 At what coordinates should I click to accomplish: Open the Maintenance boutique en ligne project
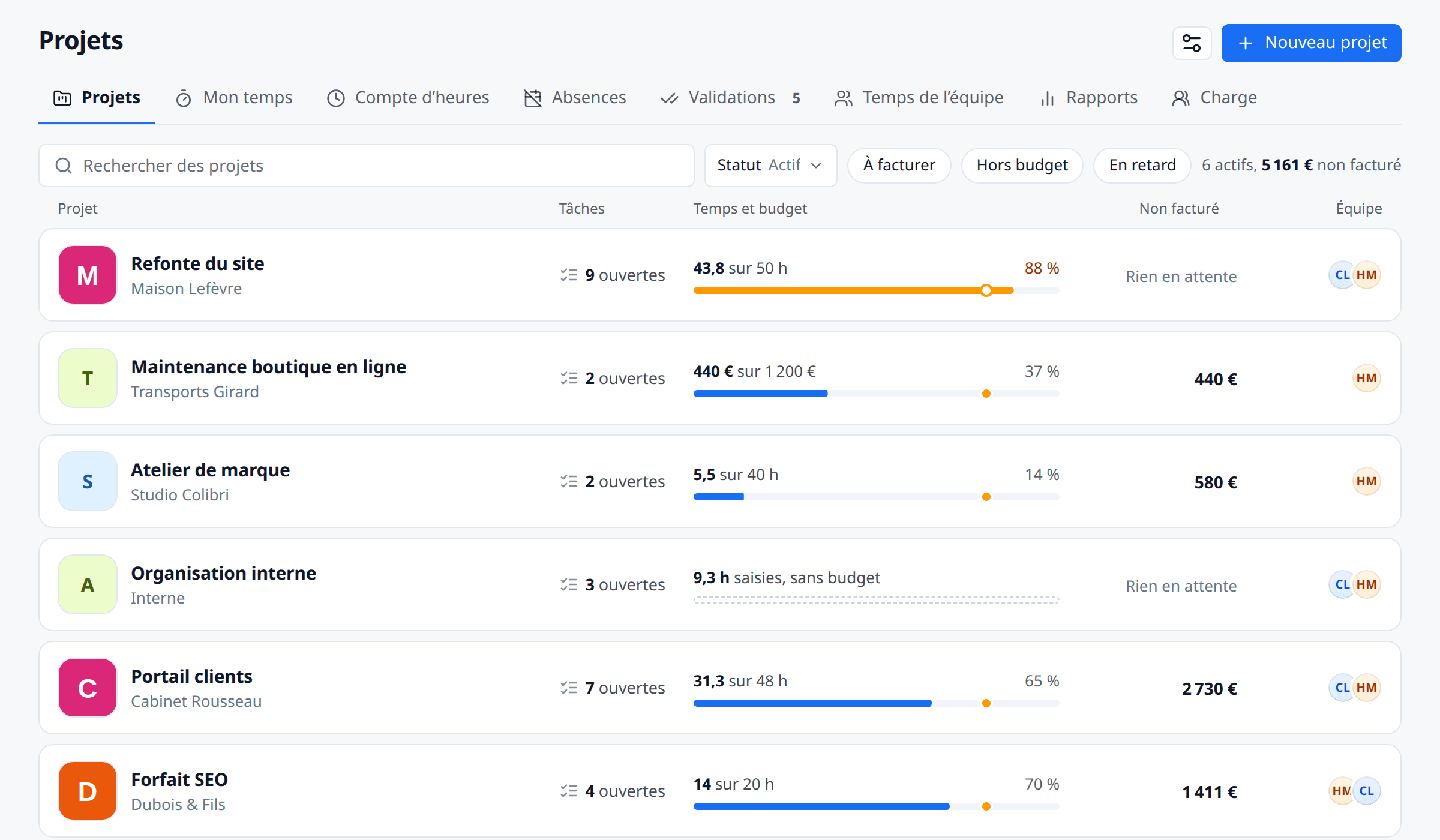[720, 378]
